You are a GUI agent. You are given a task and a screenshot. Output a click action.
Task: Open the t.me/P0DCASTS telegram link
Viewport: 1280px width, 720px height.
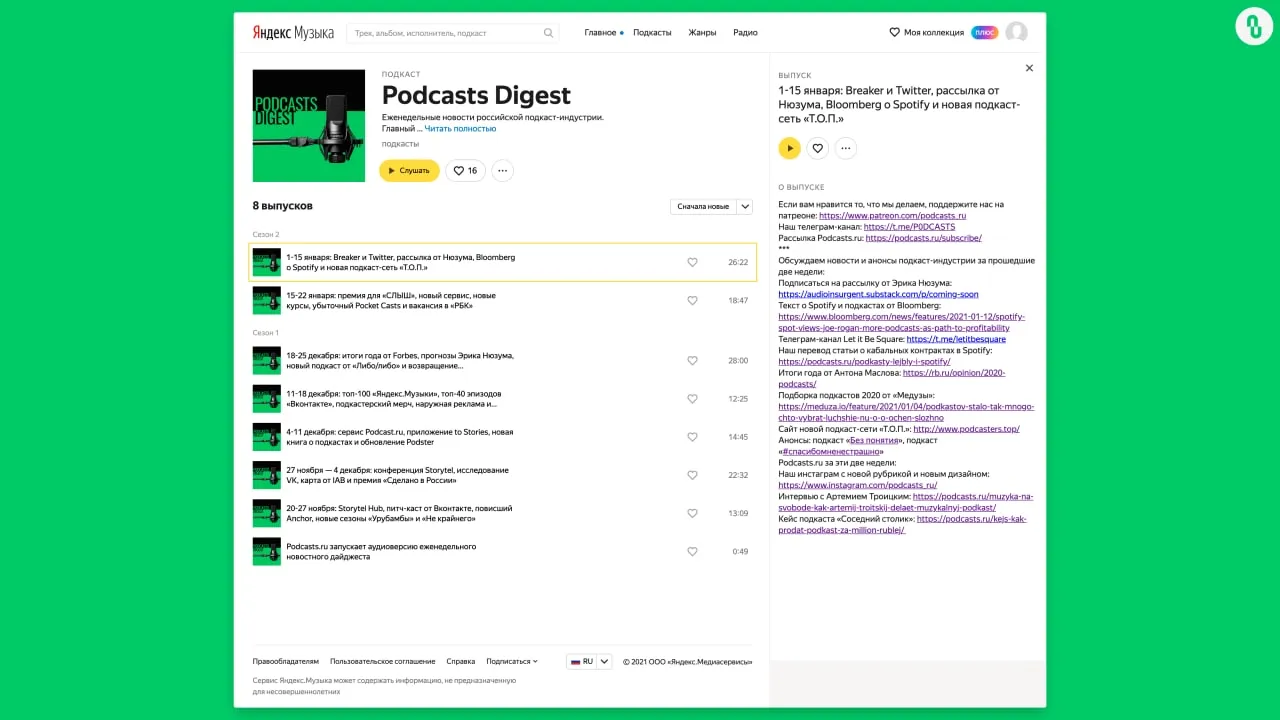tap(909, 227)
